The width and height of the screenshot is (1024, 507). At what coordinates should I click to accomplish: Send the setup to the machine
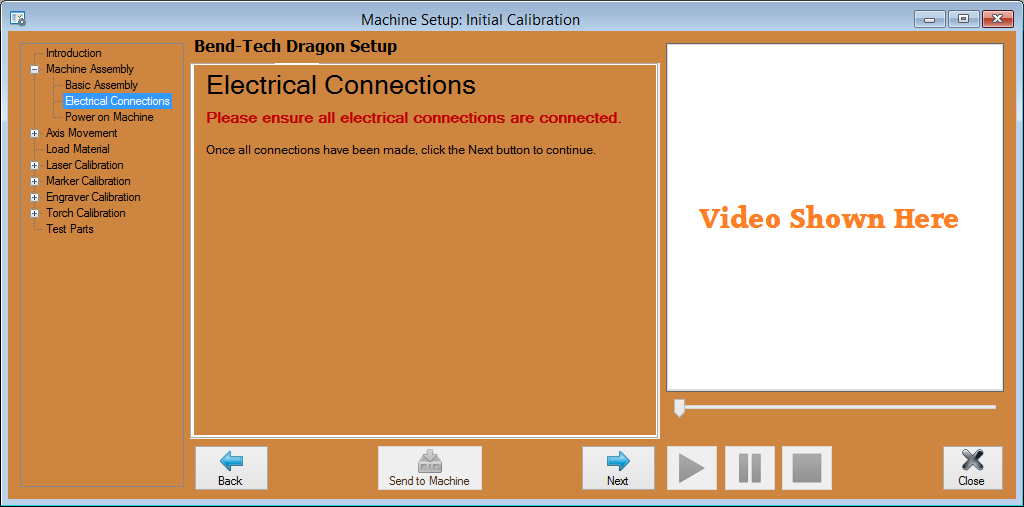(x=430, y=468)
